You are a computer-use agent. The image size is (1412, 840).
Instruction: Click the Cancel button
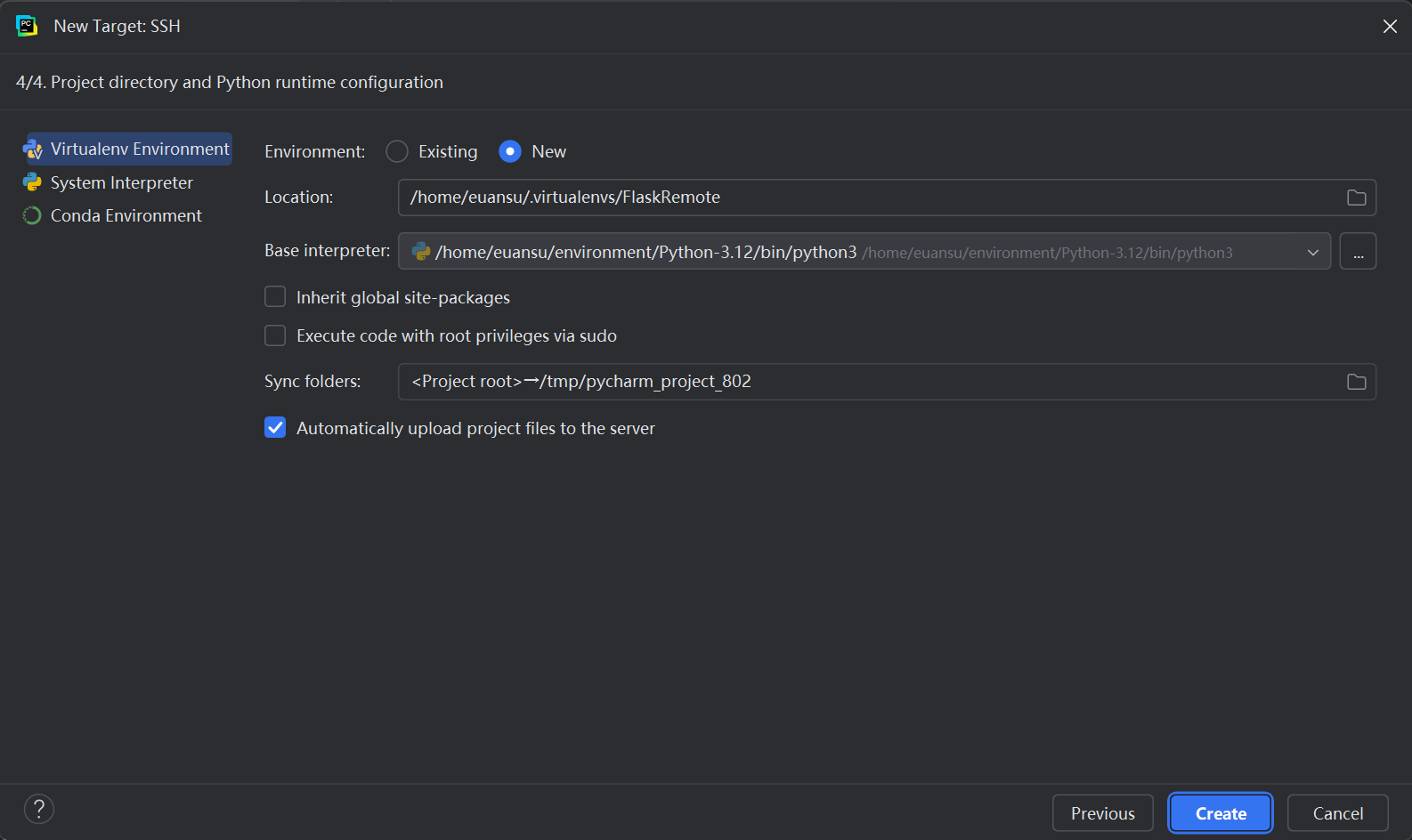[x=1337, y=813]
